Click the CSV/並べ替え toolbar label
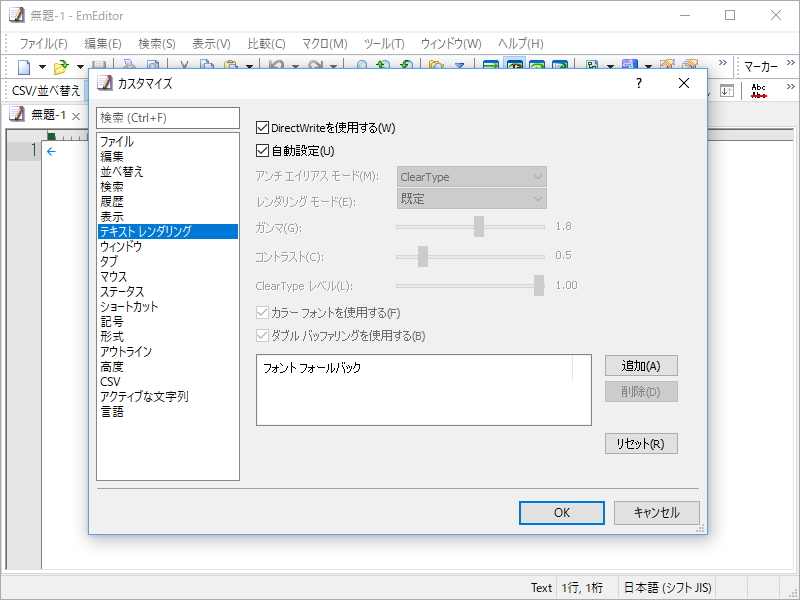The image size is (800, 600). [46, 91]
